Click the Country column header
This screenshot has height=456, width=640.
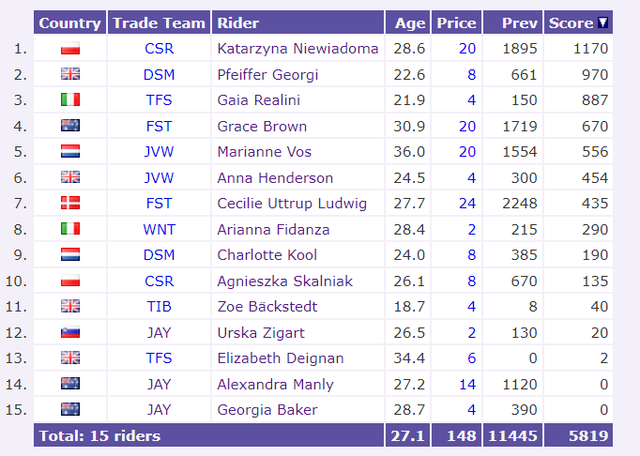click(x=70, y=23)
